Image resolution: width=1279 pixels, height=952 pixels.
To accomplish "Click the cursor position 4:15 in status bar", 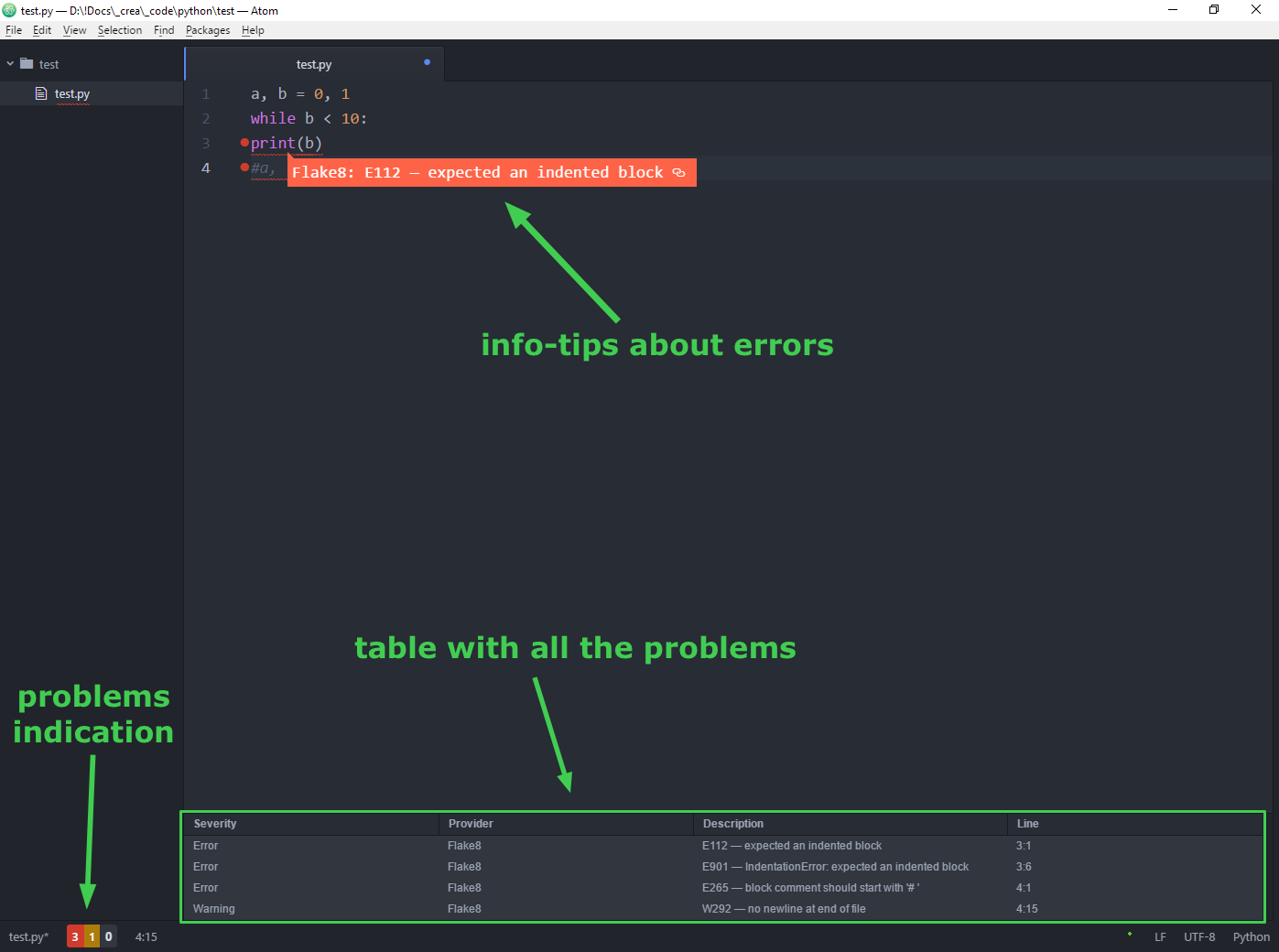I will [x=146, y=936].
